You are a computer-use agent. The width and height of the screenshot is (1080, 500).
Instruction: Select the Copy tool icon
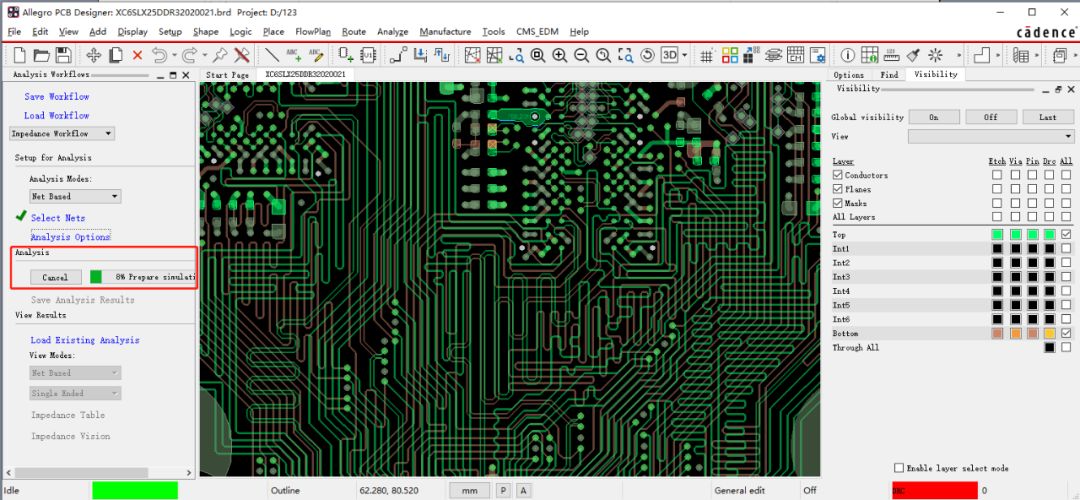click(x=116, y=55)
